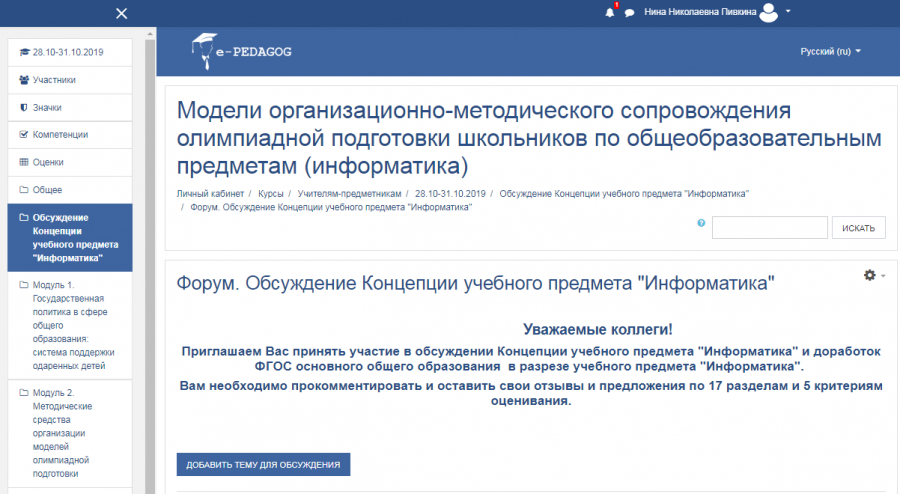The height and width of the screenshot is (494, 900).
Task: Go to Личный кабинет breadcrumb
Action: pyautogui.click(x=210, y=194)
